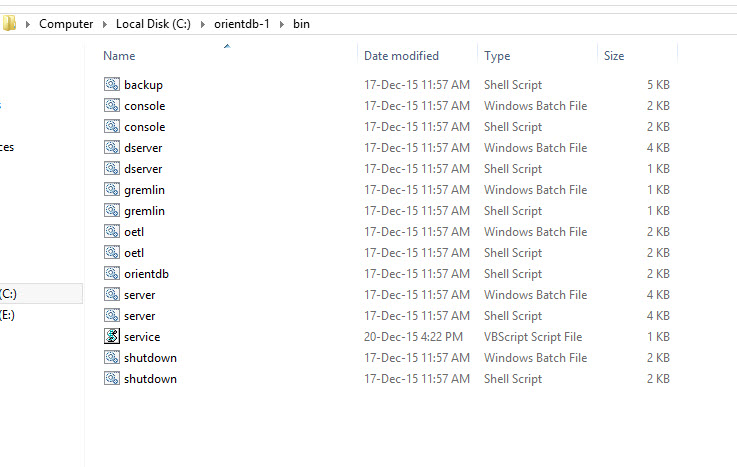Click the backup row Shell Script type
This screenshot has width=737, height=467.
tap(513, 85)
